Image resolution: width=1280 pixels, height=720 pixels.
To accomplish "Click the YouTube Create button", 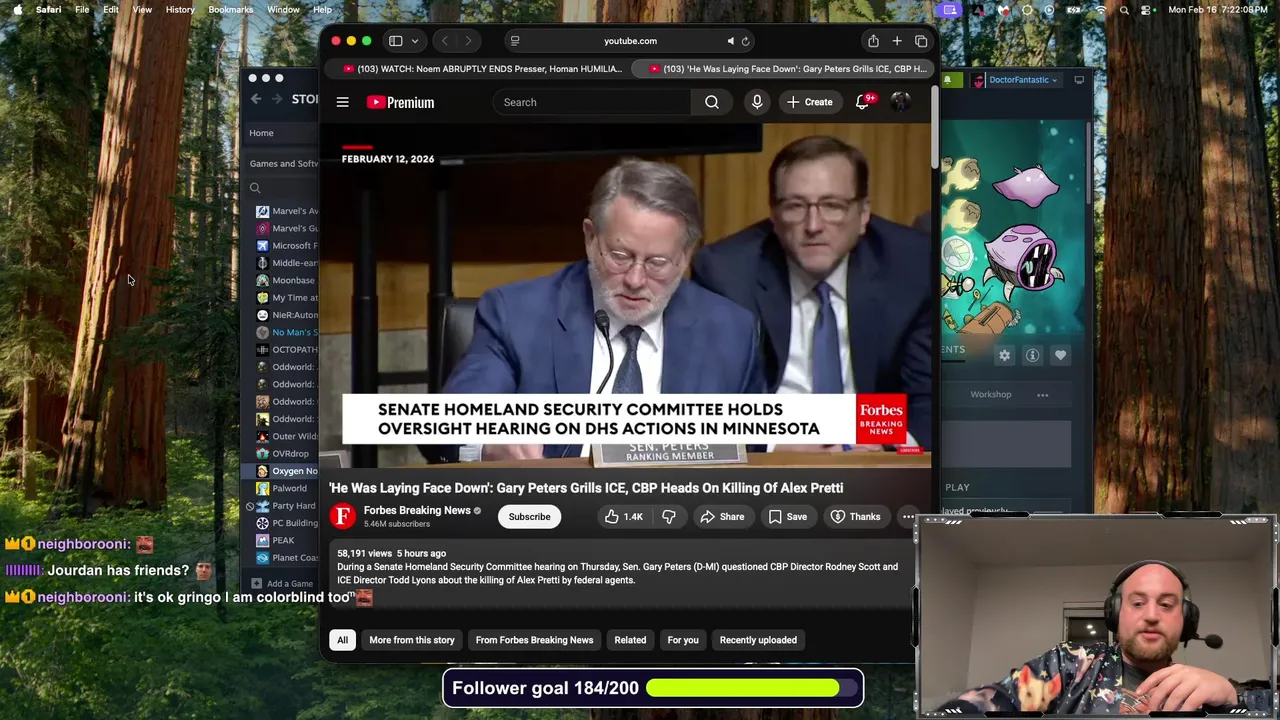I will click(810, 102).
